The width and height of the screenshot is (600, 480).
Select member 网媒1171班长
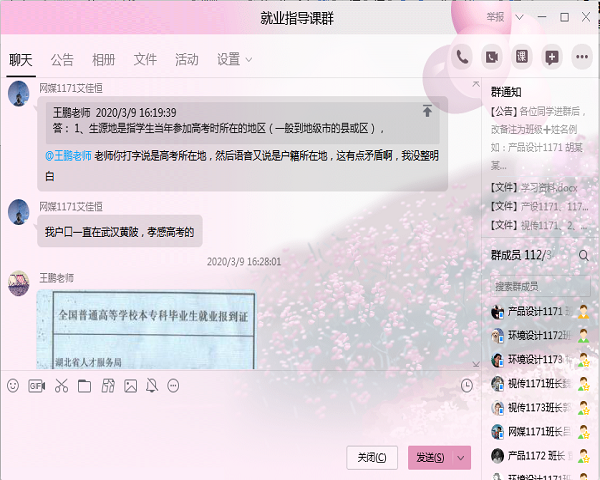(540, 432)
